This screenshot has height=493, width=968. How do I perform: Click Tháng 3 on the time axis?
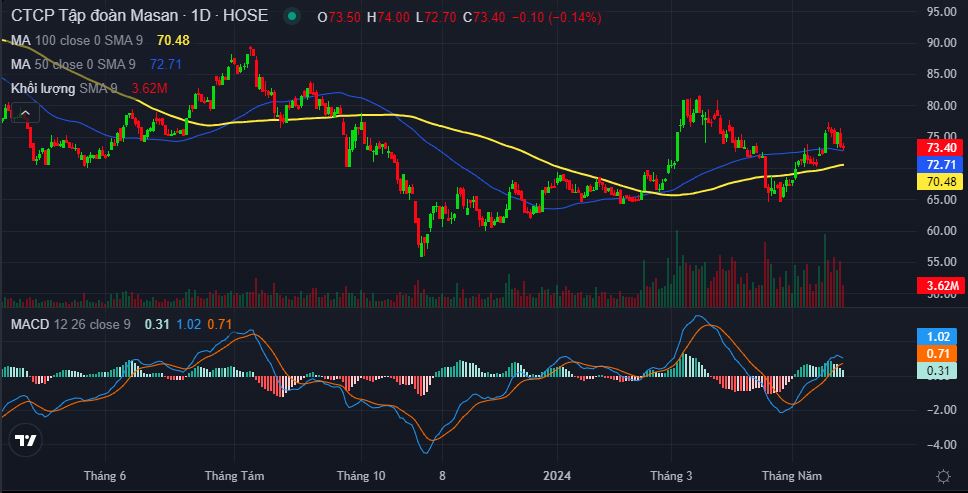671,477
